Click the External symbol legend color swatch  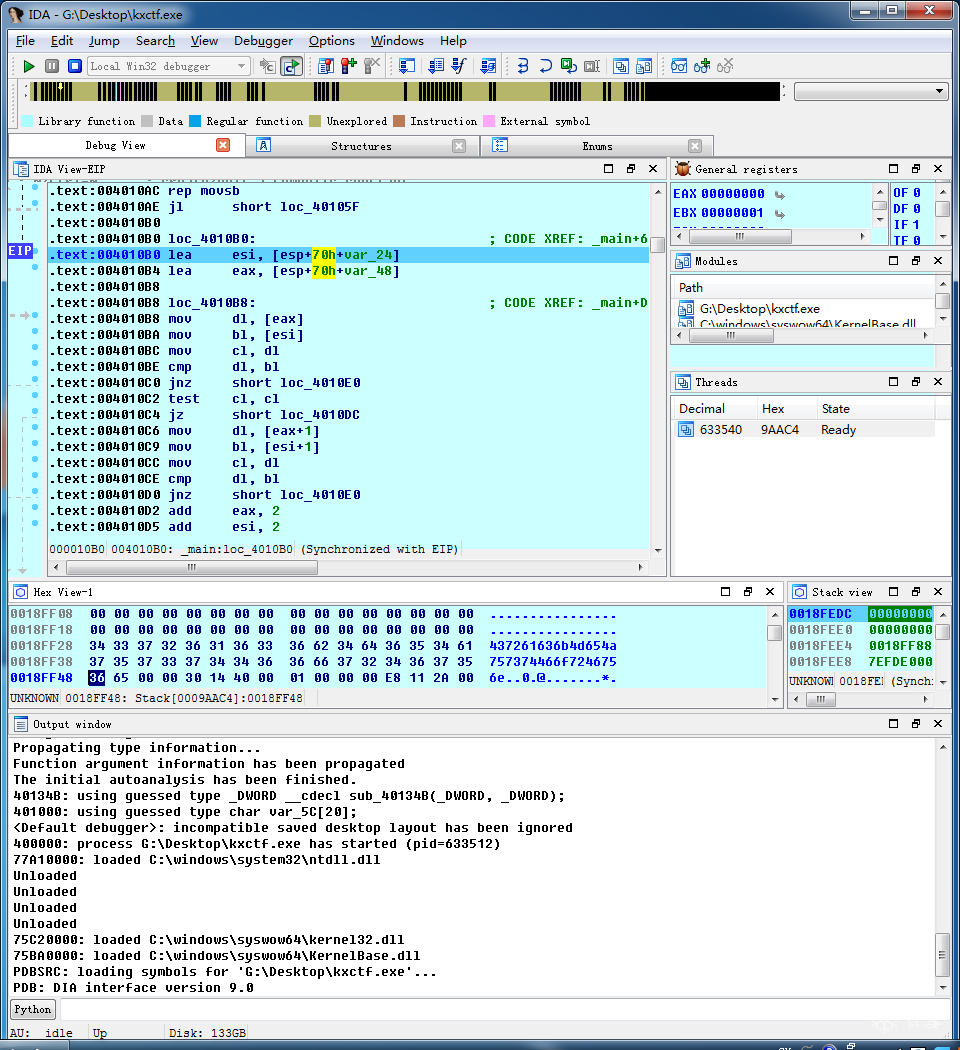489,121
